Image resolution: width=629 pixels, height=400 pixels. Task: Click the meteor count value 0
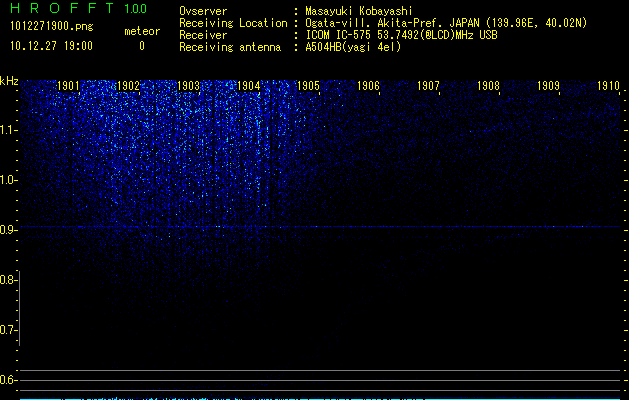coord(142,46)
